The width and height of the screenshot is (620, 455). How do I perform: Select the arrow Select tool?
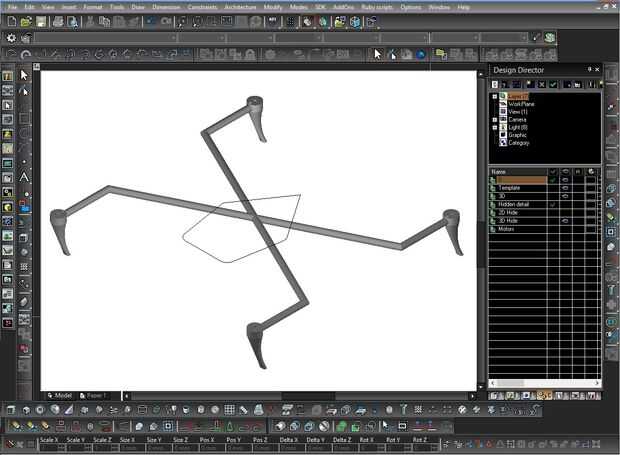[x=25, y=75]
